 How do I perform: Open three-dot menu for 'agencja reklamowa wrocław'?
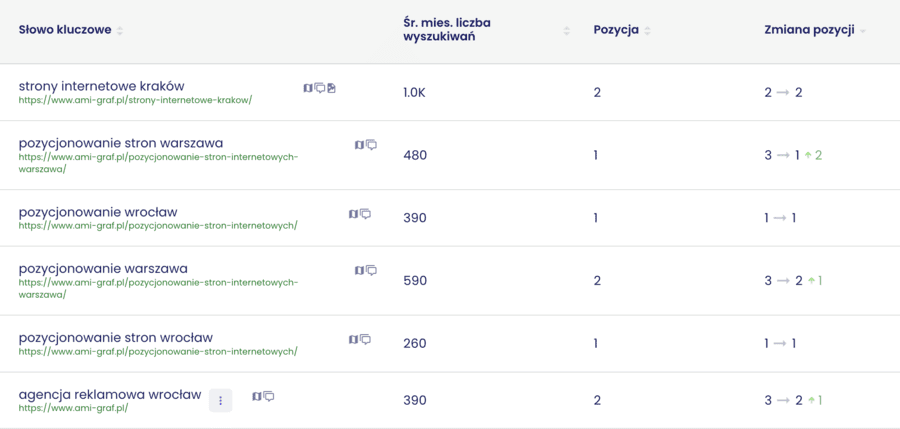pyautogui.click(x=220, y=400)
